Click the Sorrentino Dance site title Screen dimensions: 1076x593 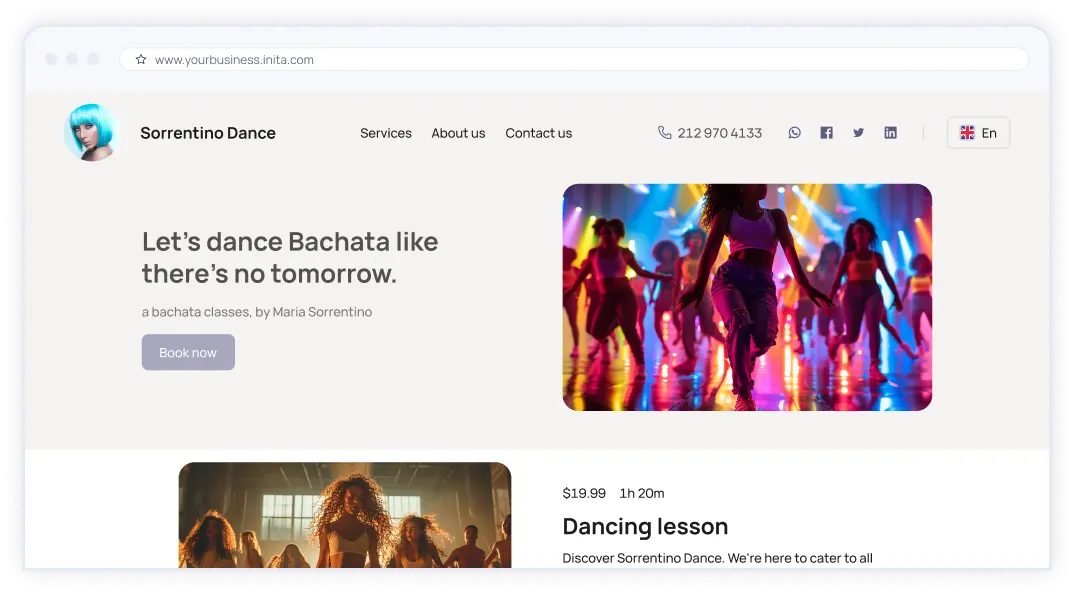(x=208, y=133)
